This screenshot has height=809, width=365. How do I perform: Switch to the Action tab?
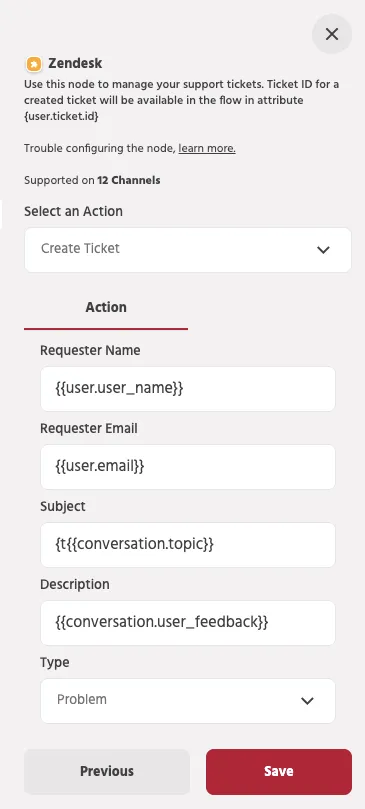click(106, 308)
